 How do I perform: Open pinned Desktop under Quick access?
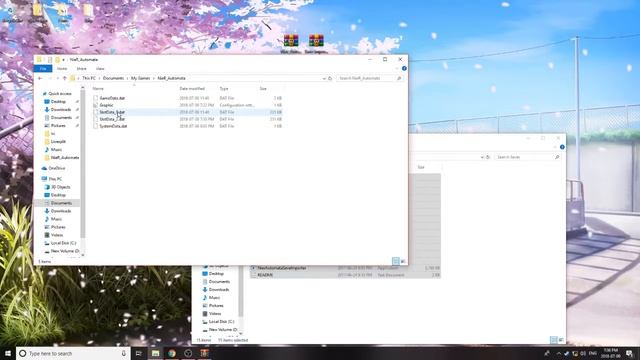tap(58, 102)
